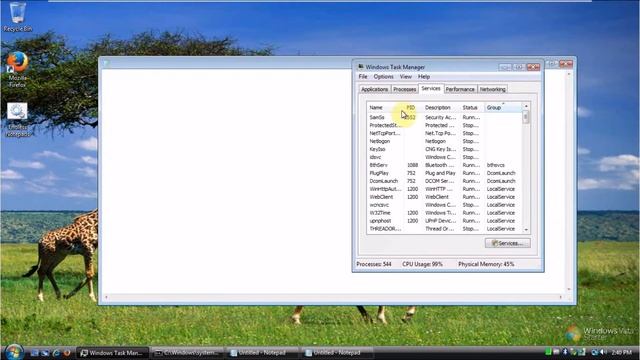Select the BthServ service row
640x360 pixels.
(444, 165)
